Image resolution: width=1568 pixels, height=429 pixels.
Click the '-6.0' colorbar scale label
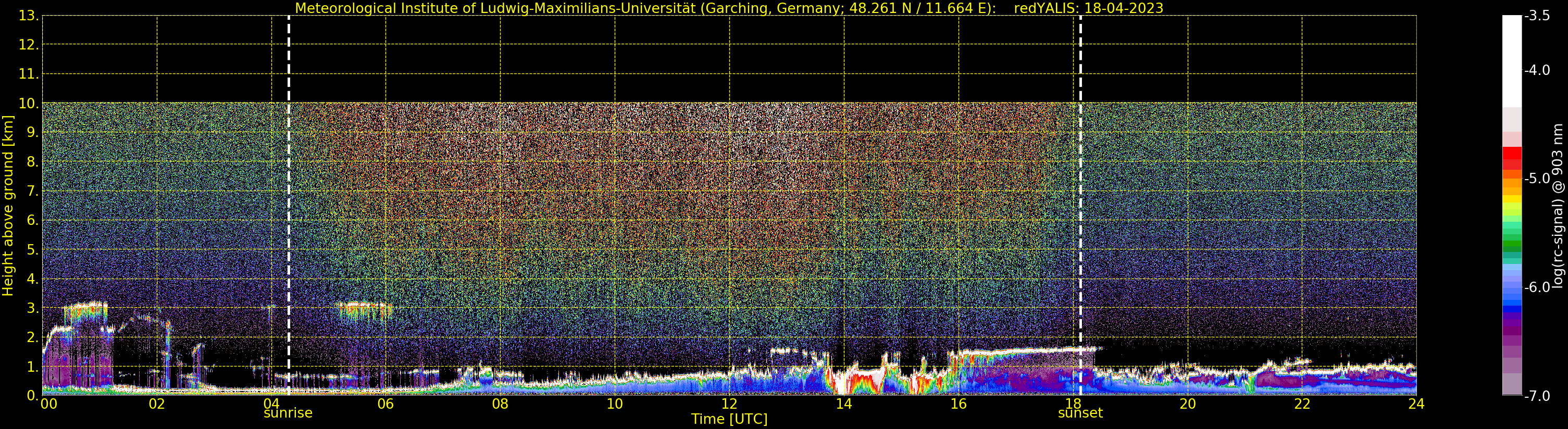1537,287
